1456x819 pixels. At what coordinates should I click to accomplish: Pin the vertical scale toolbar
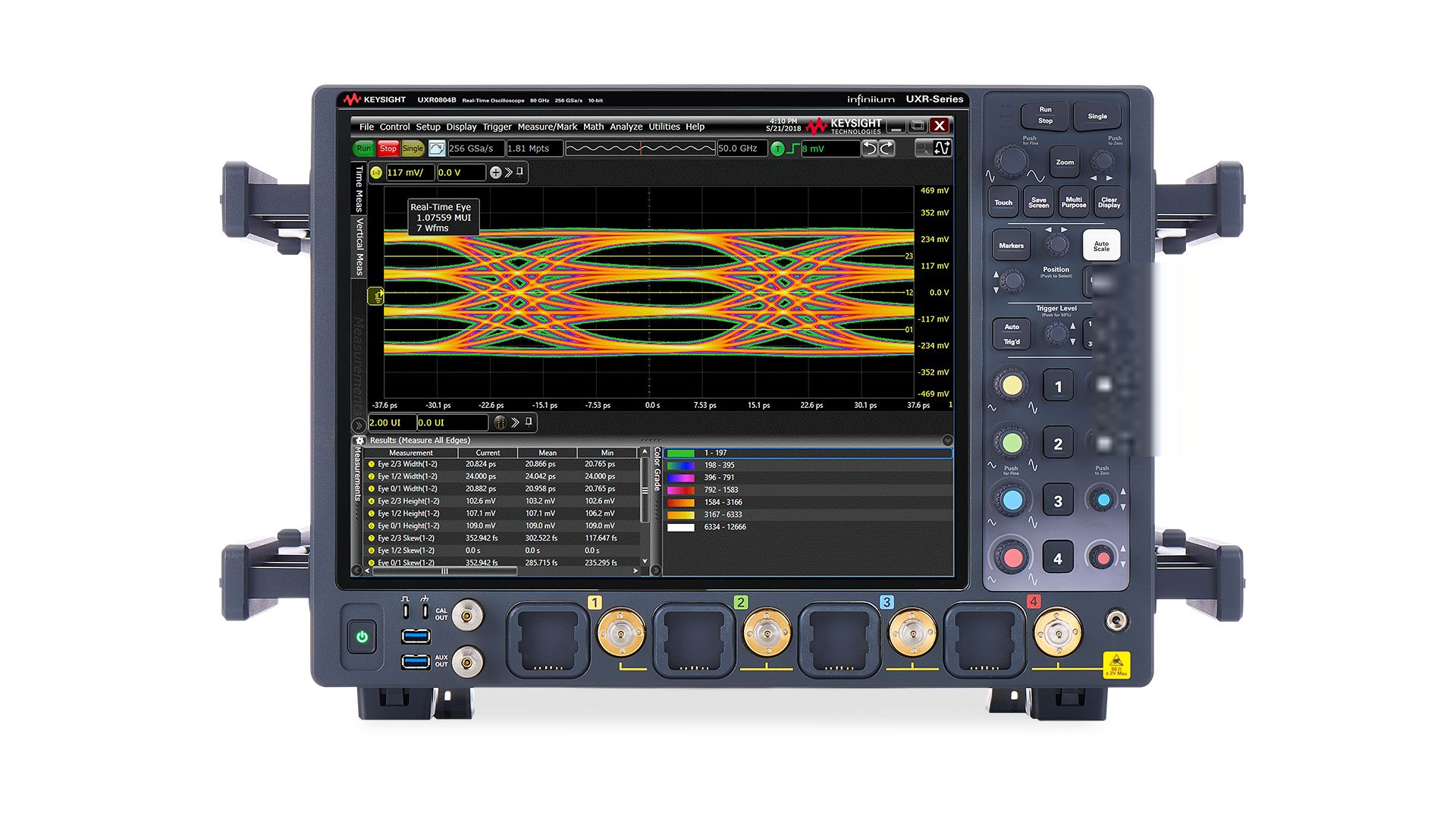click(x=520, y=172)
